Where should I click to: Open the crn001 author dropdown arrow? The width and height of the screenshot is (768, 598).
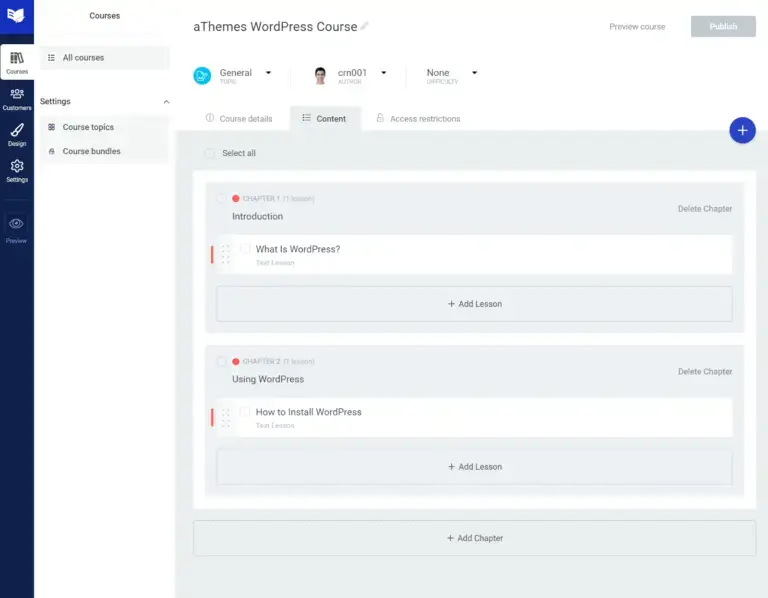[x=384, y=72]
